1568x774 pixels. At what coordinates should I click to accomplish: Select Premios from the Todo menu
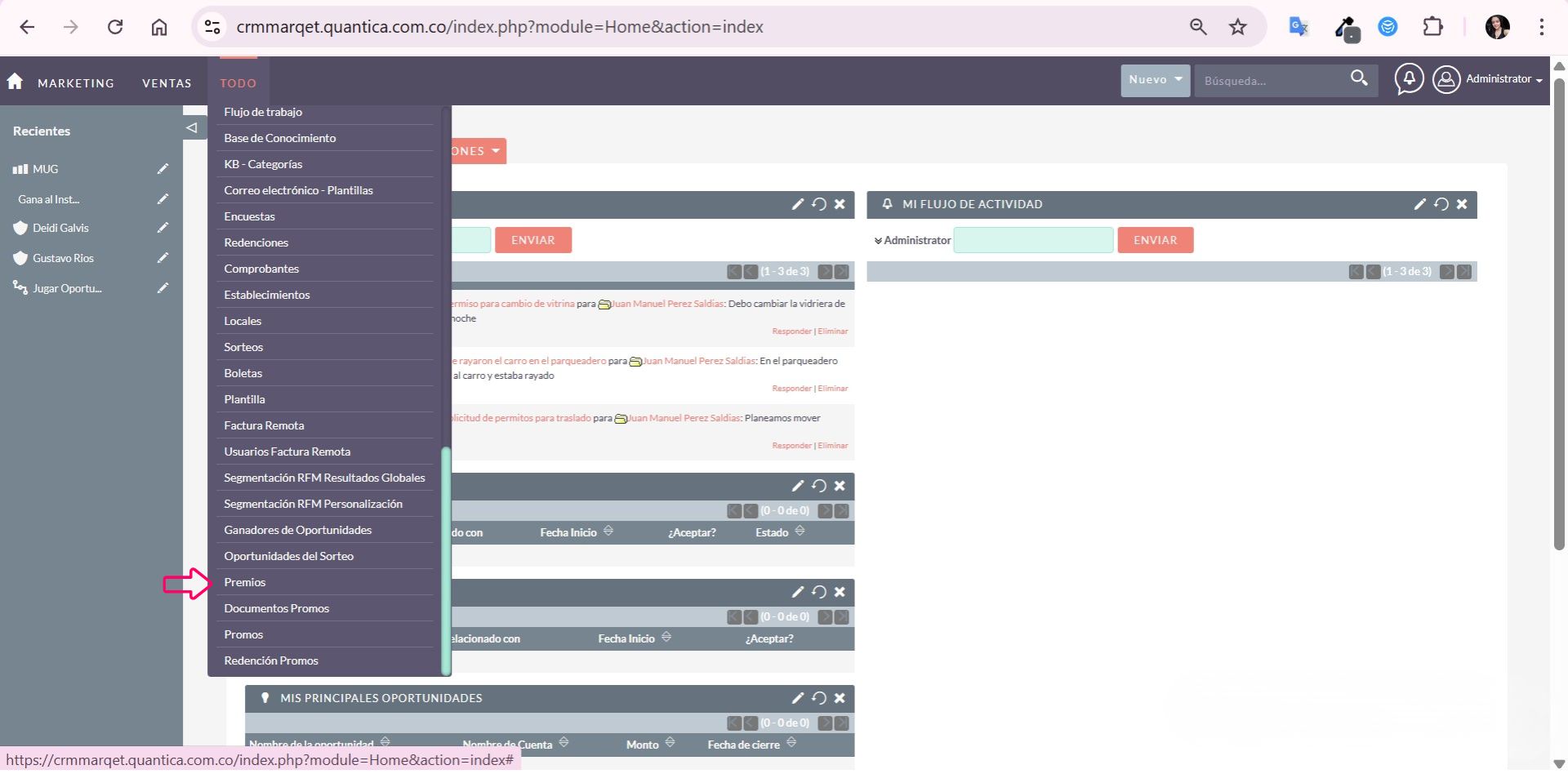coord(245,582)
